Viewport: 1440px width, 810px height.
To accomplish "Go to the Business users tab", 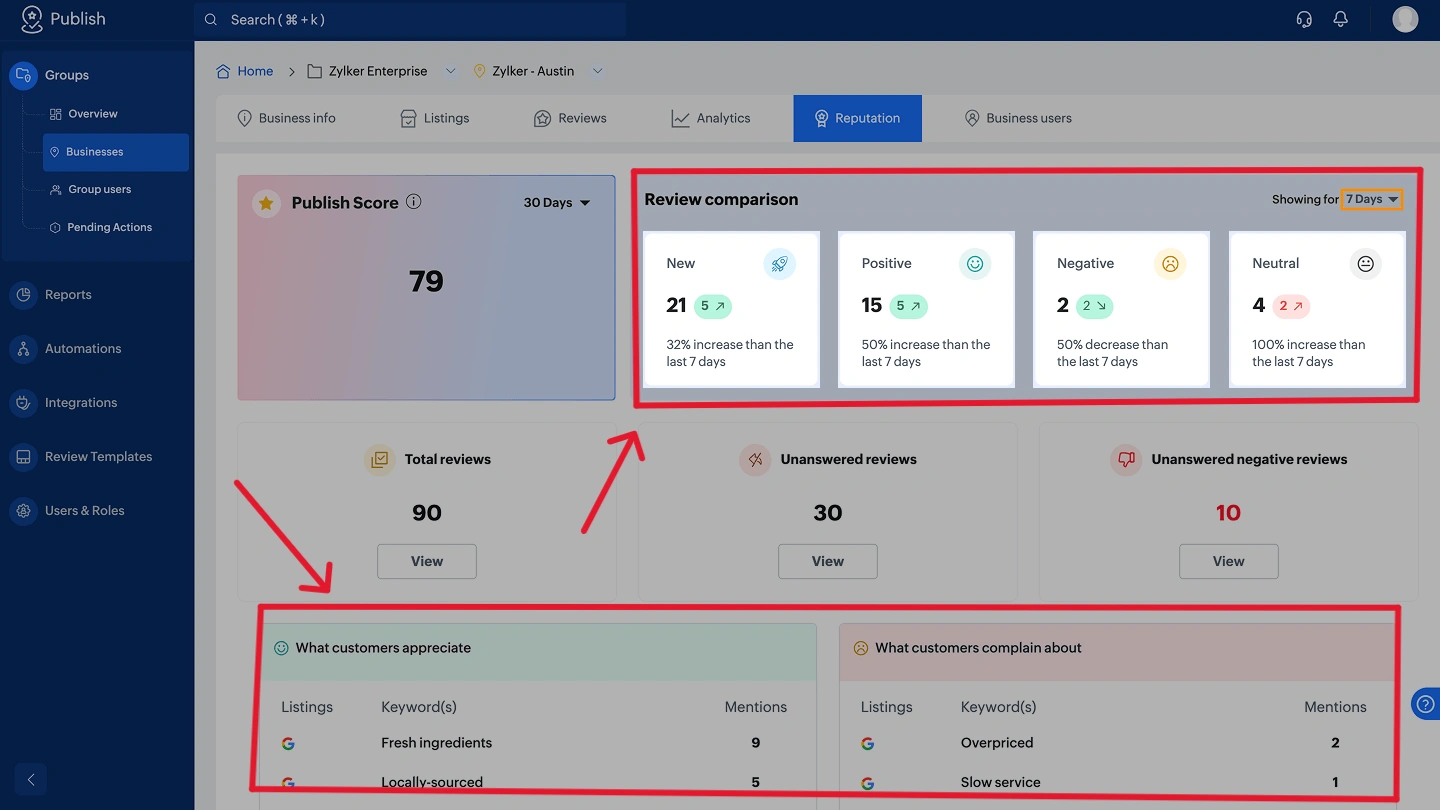I will pyautogui.click(x=1018, y=118).
